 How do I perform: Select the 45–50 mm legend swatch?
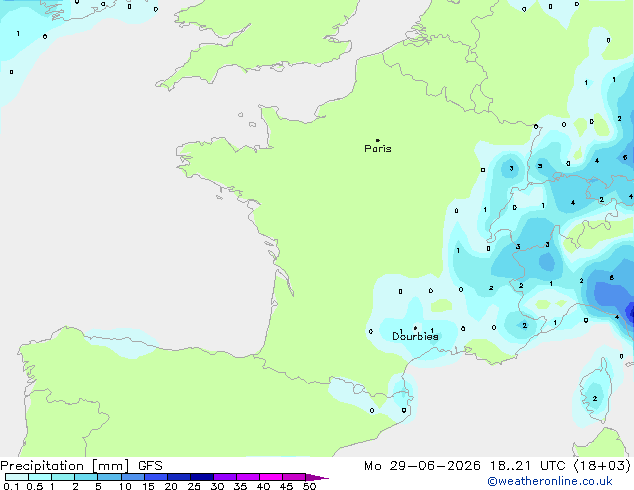coord(294,477)
